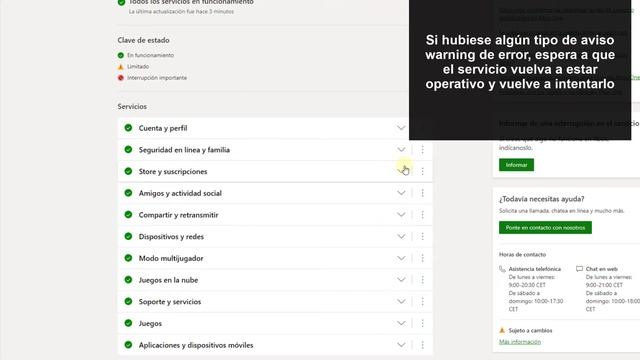This screenshot has width=640, height=360.
Task: Open more options for Store y suscripciones
Action: 422,171
